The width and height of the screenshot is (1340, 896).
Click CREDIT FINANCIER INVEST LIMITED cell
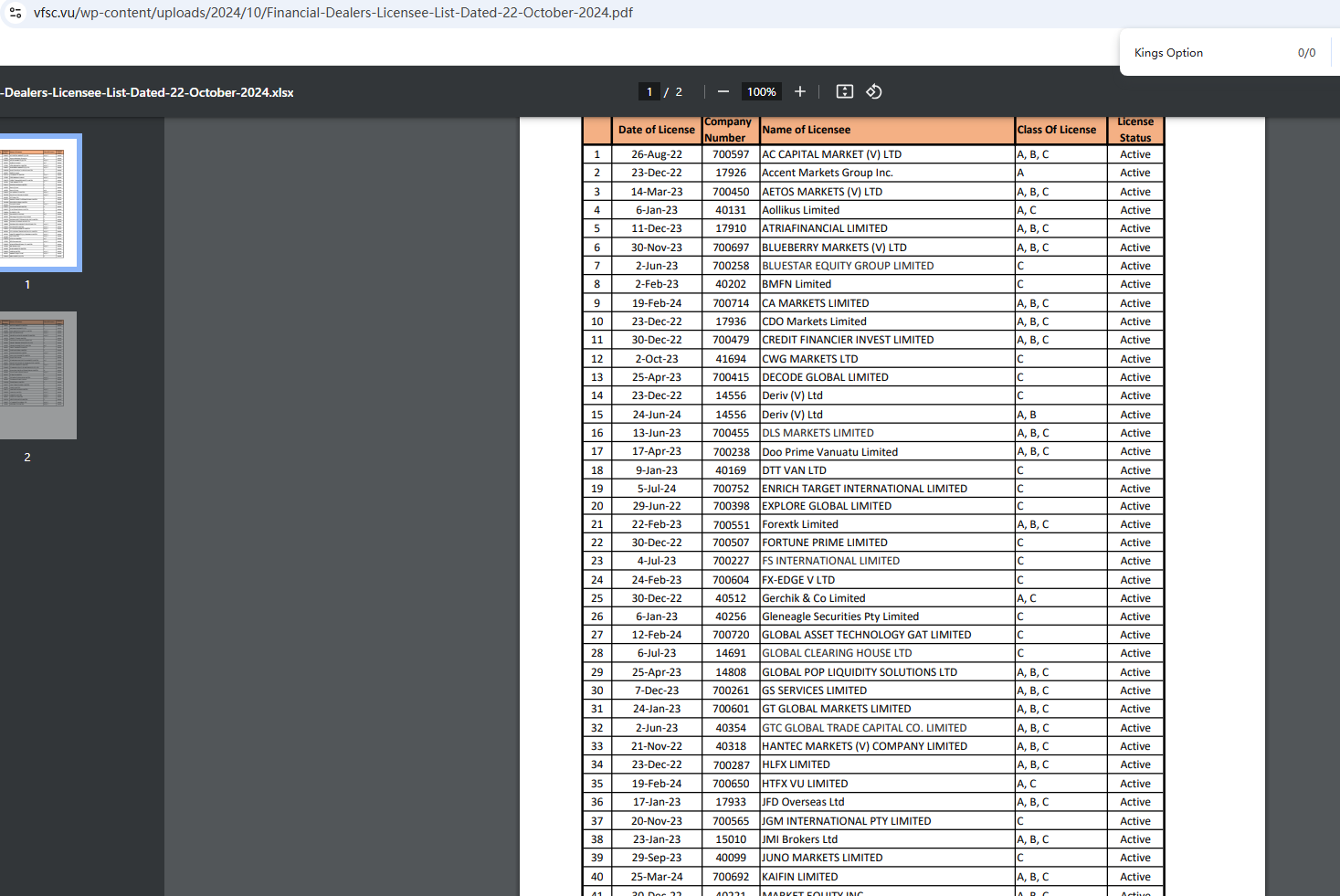(x=888, y=340)
